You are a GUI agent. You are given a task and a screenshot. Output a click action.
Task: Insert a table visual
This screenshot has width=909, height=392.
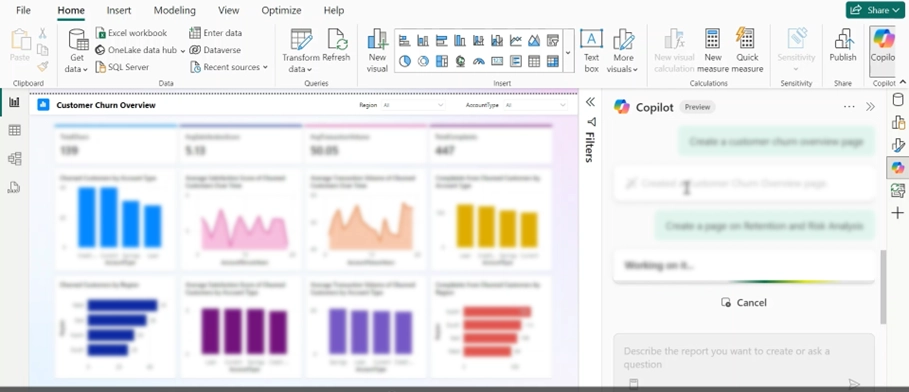click(x=534, y=60)
